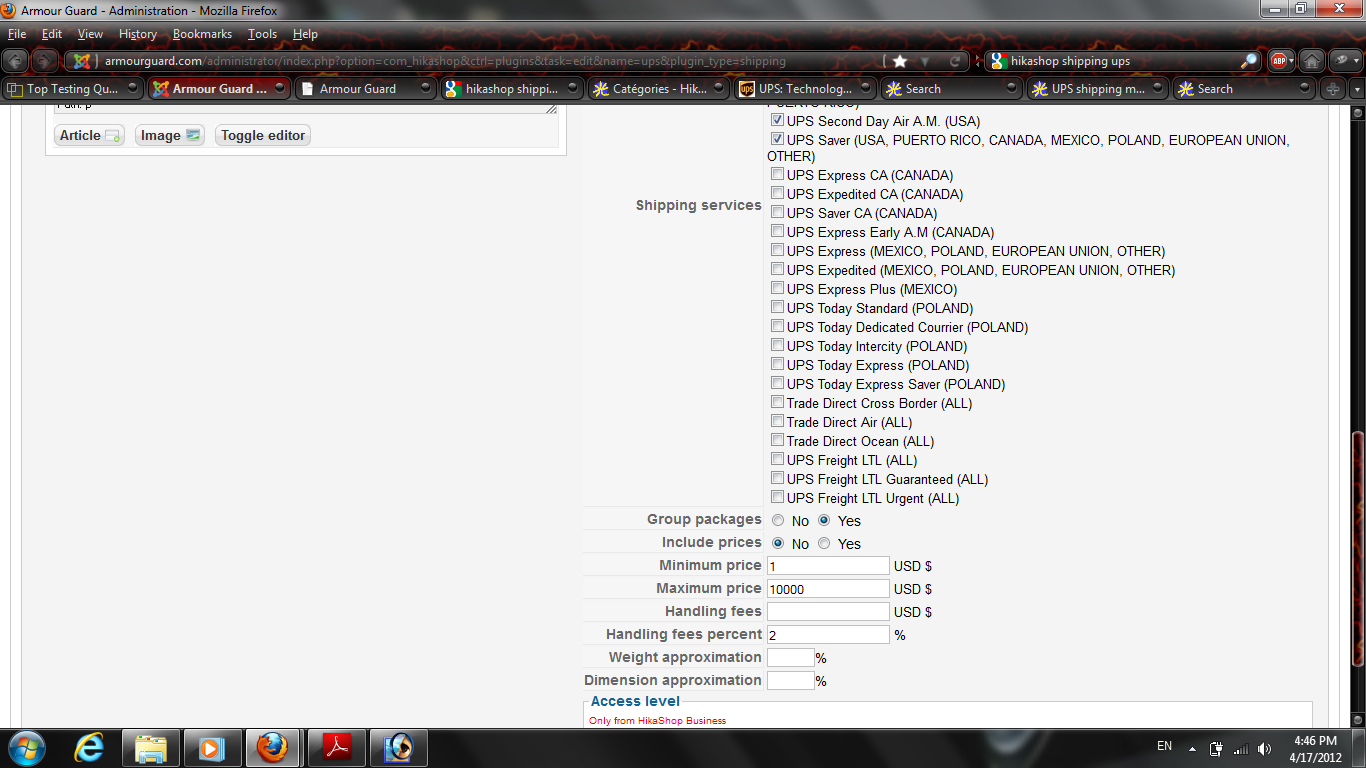The width and height of the screenshot is (1366, 768).
Task: Launch Internet Explorer from the taskbar
Action: [x=90, y=747]
